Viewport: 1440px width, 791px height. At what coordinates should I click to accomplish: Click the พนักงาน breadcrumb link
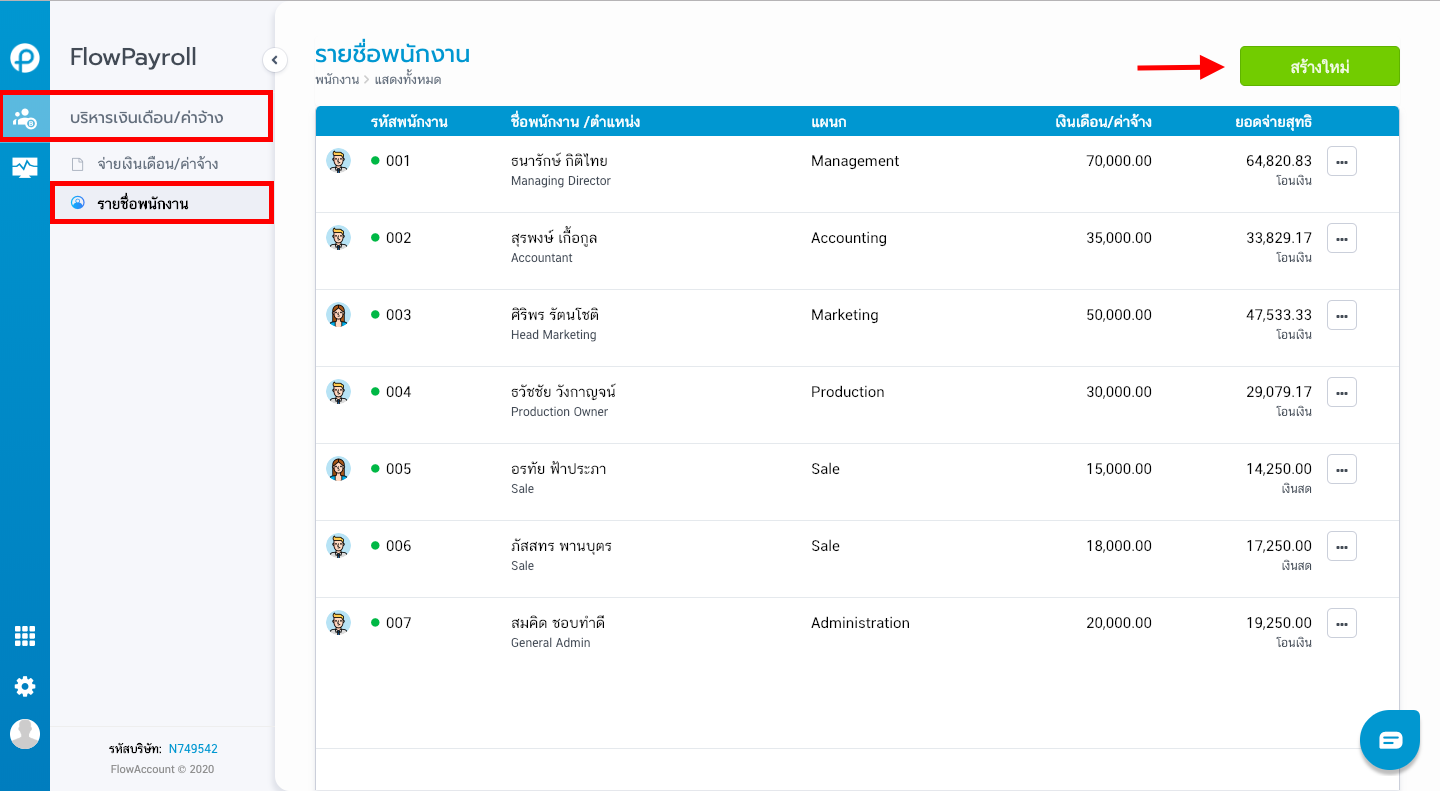(x=337, y=80)
